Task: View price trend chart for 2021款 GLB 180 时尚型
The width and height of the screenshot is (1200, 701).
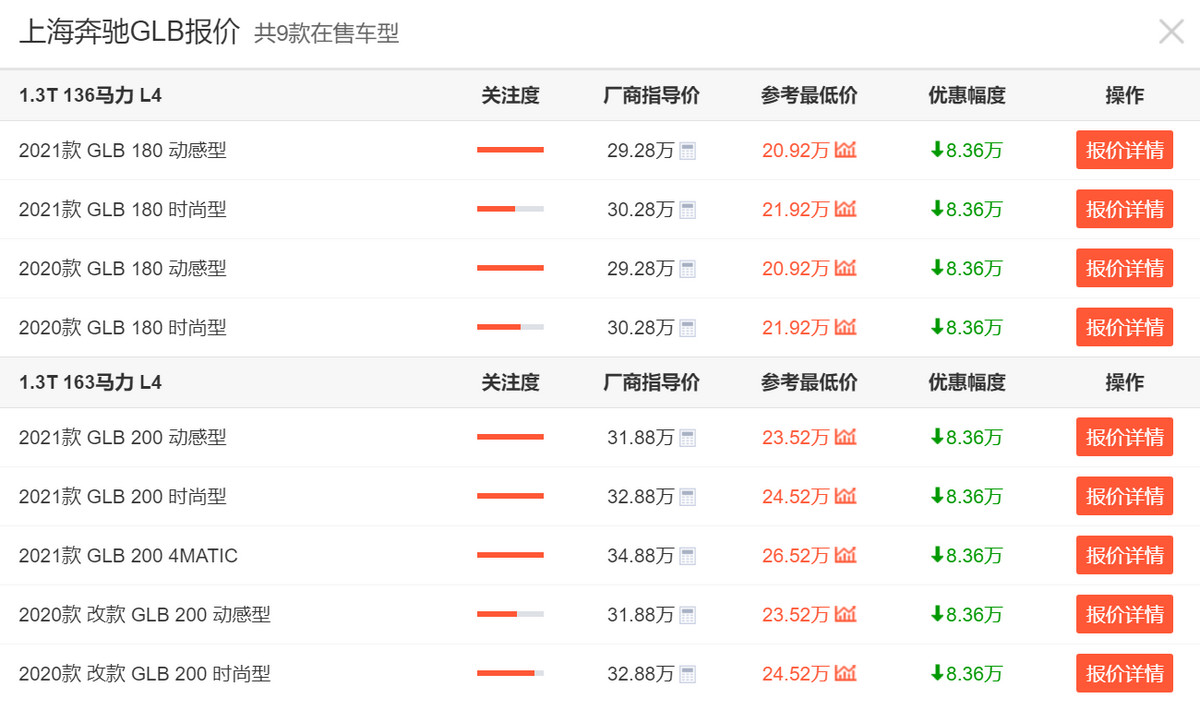Action: (846, 210)
